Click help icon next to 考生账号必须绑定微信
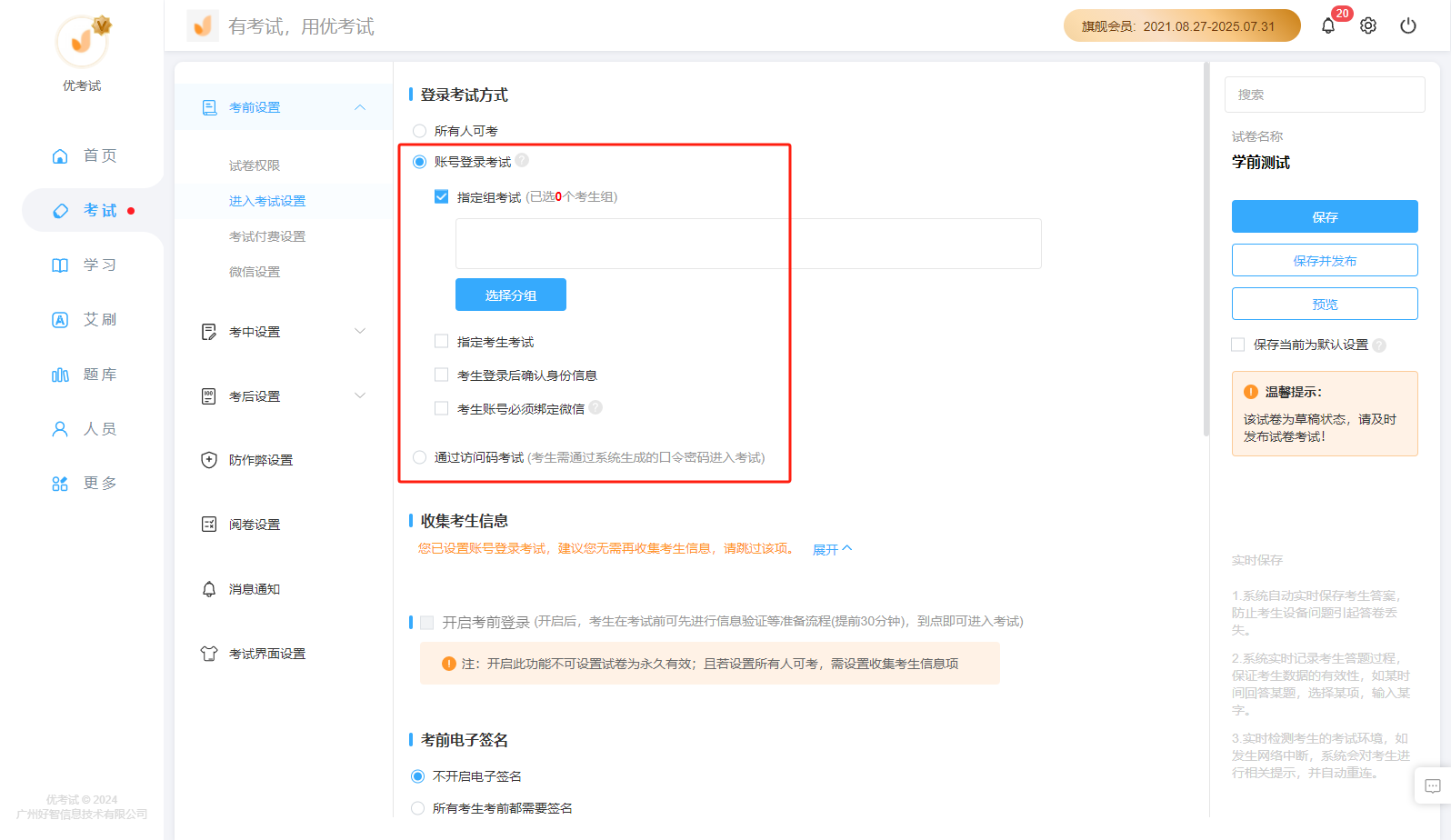Screen dimensions: 1451x840 [595, 408]
